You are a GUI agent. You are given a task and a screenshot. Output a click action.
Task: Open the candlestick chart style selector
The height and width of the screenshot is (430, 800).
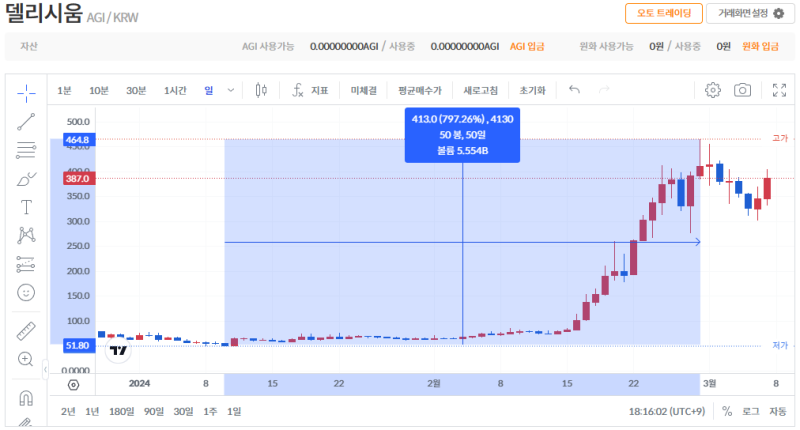(x=261, y=90)
